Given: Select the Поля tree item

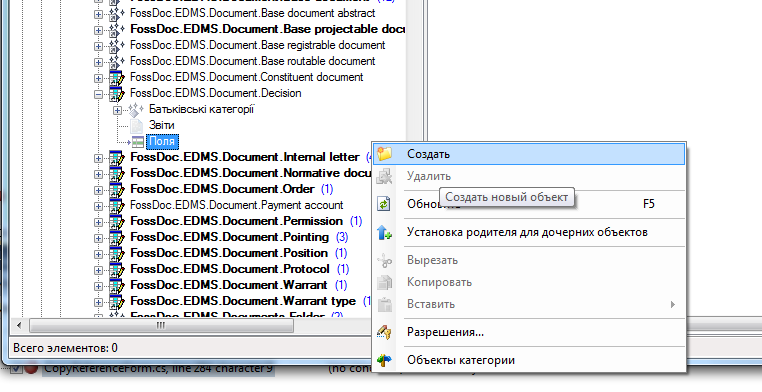Looking at the screenshot, I should click(x=162, y=141).
